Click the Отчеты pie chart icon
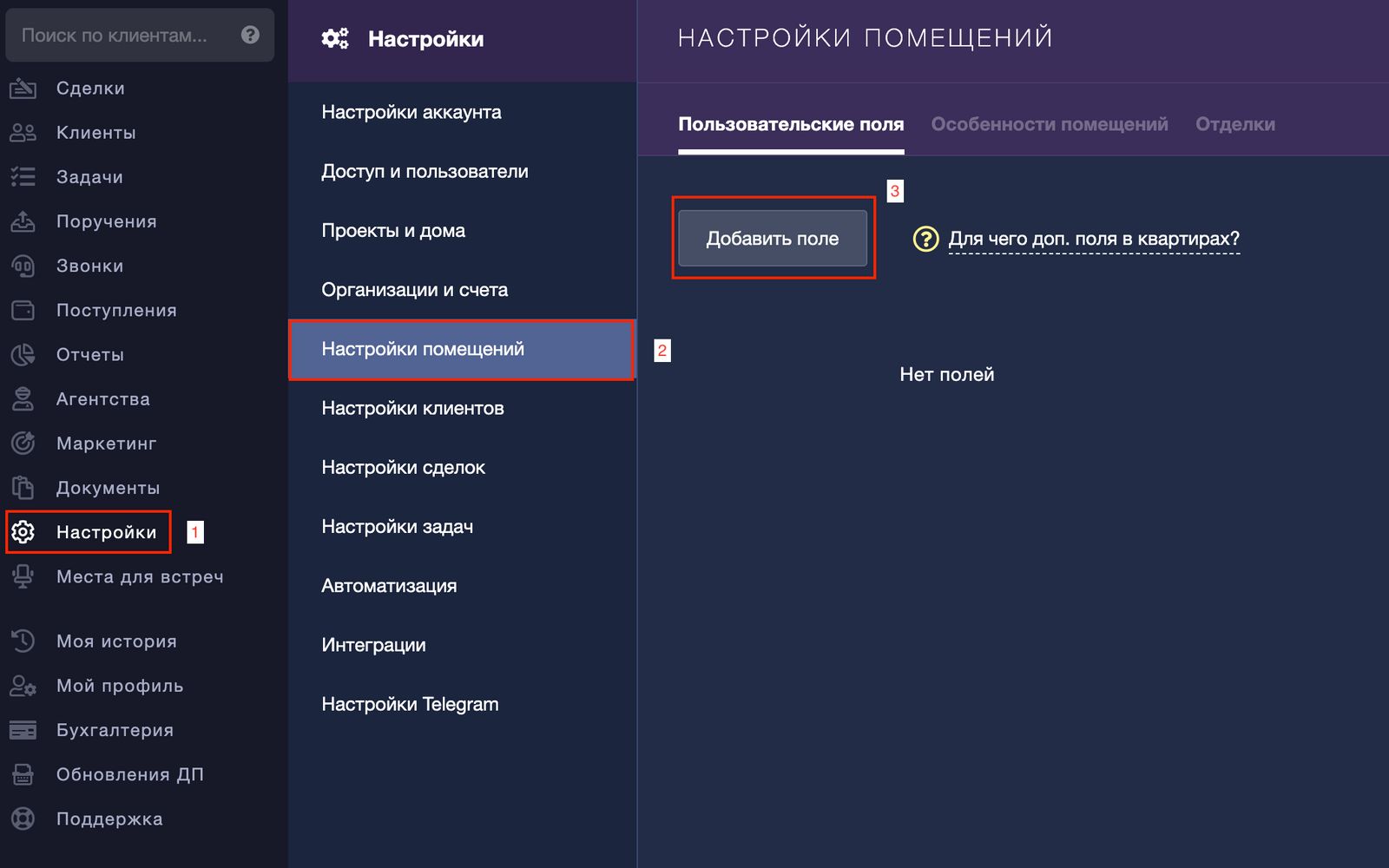 [23, 354]
